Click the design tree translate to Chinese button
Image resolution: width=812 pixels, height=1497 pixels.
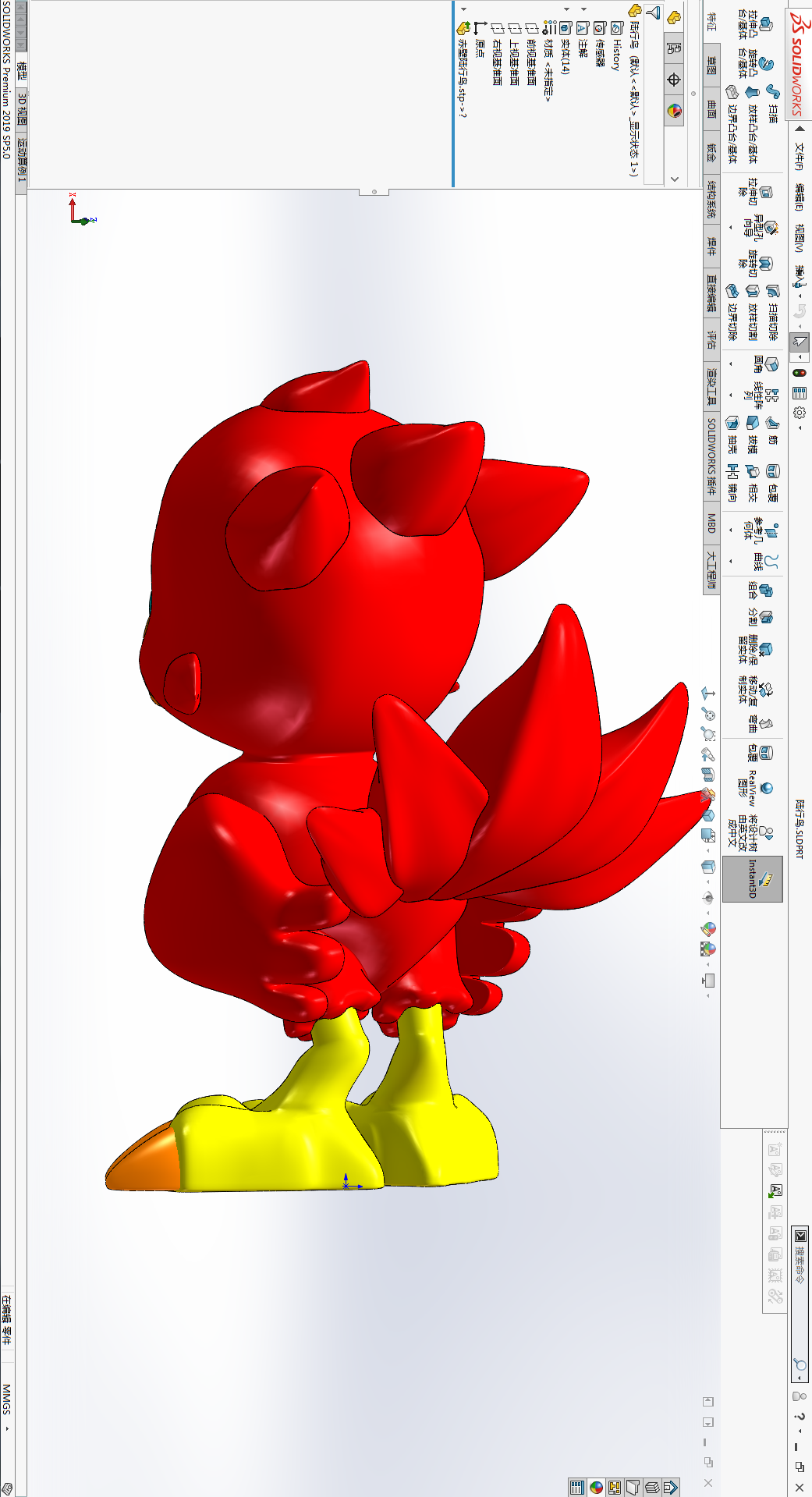tap(752, 832)
